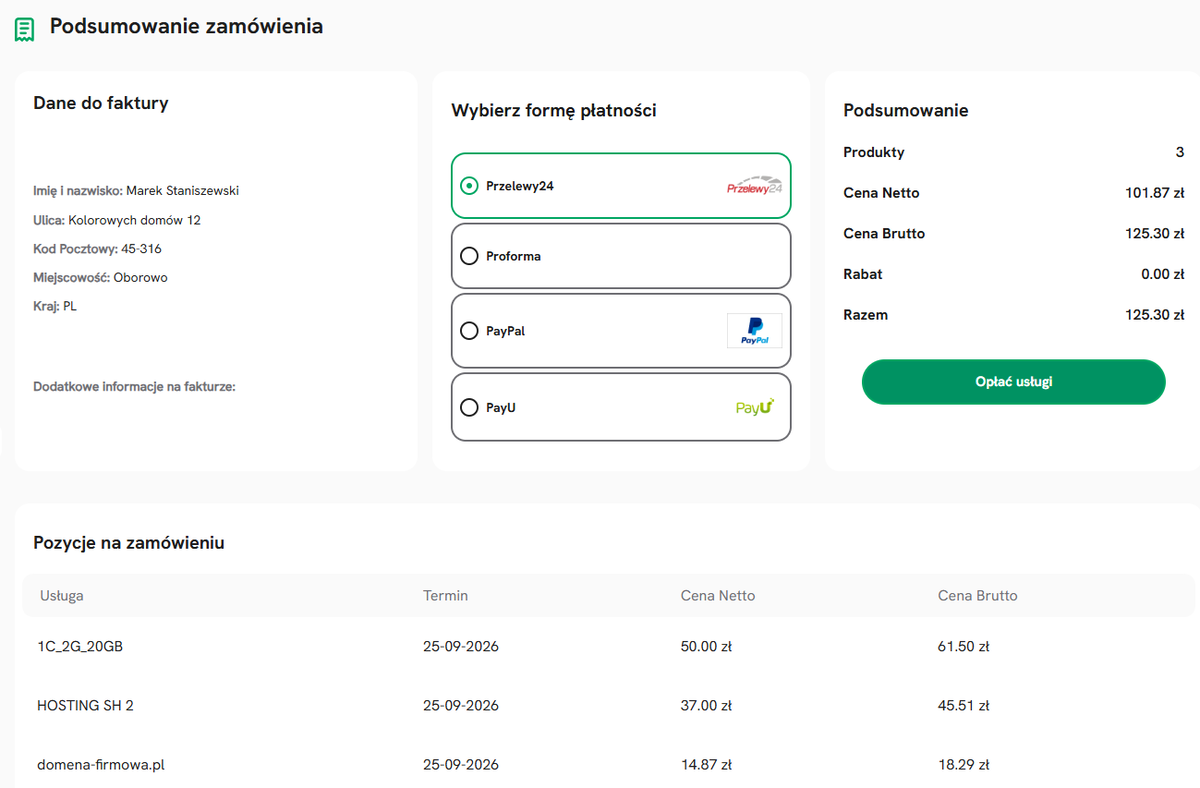Viewport: 1200px width, 788px height.
Task: Click the Usługa column header
Action: 62,596
